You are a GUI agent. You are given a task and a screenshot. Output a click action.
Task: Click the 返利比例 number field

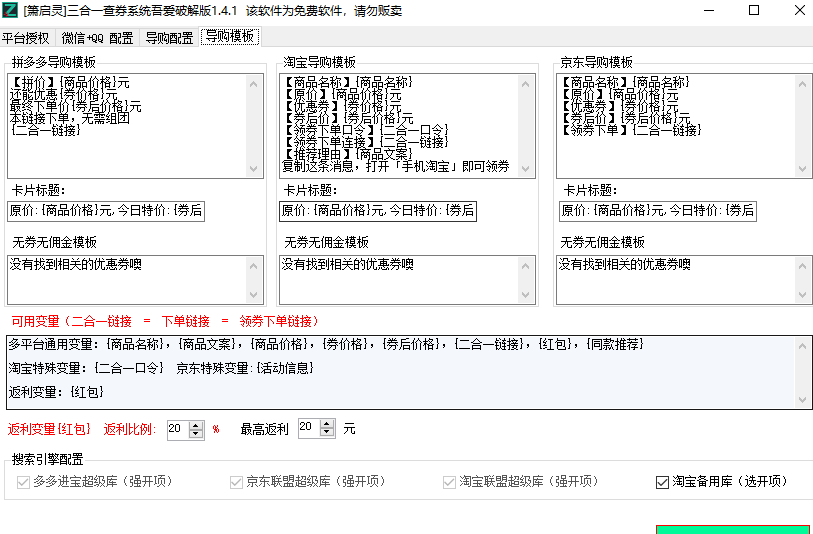pyautogui.click(x=178, y=430)
